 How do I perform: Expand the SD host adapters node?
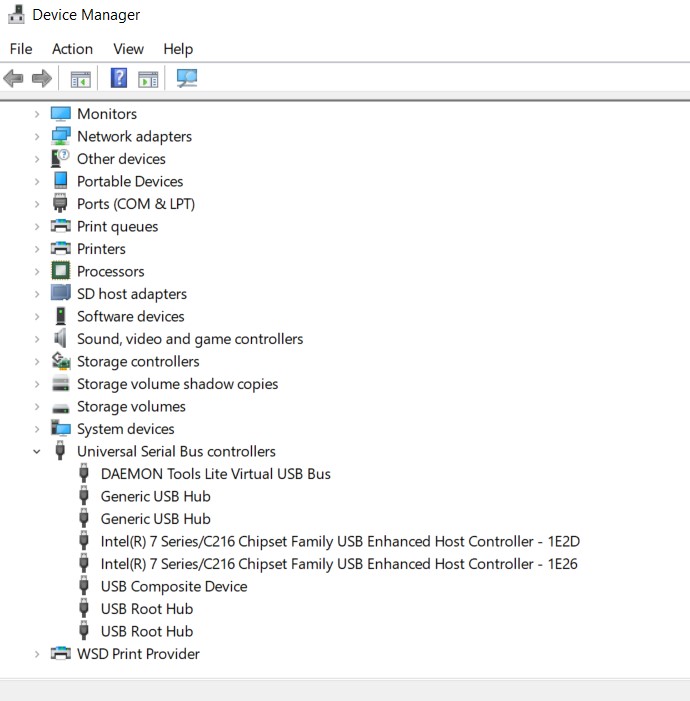click(37, 294)
